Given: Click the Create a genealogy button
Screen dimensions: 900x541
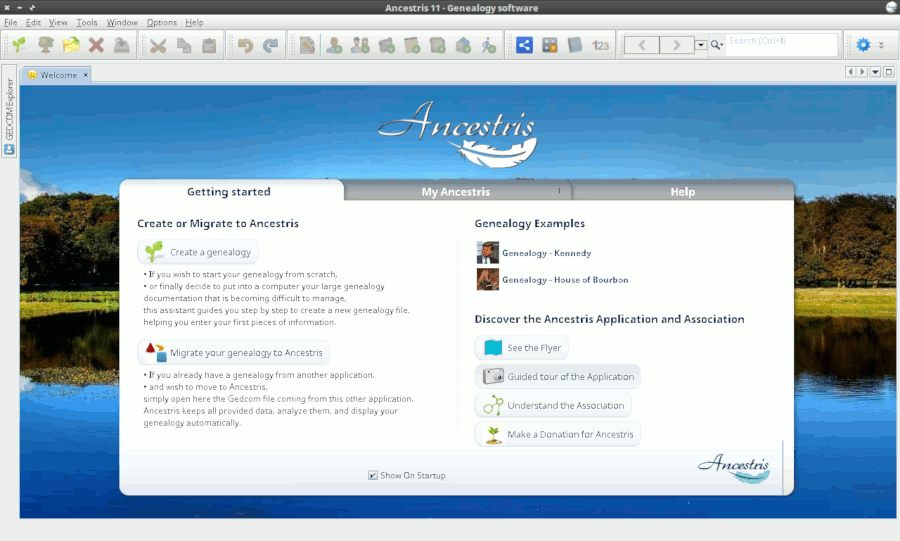Looking at the screenshot, I should tap(198, 252).
